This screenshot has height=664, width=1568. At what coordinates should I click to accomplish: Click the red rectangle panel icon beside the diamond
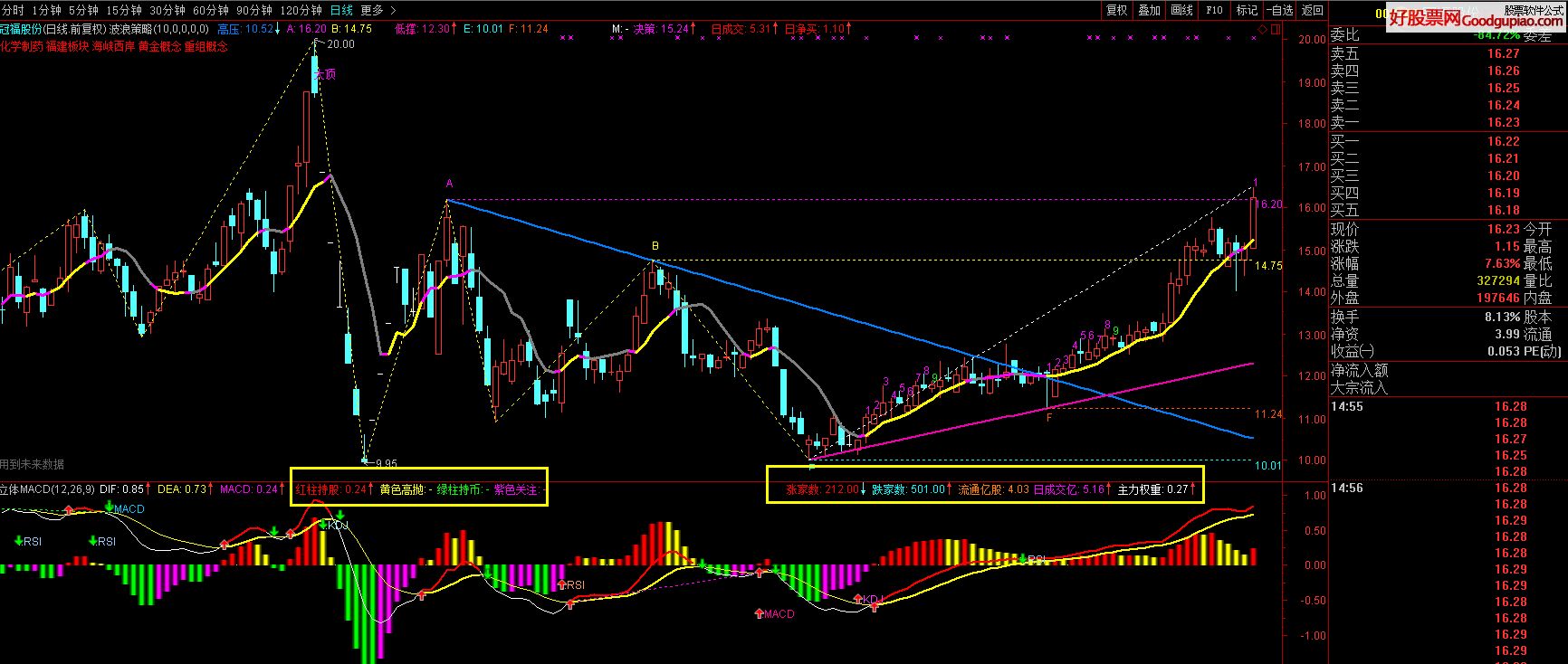1275,30
